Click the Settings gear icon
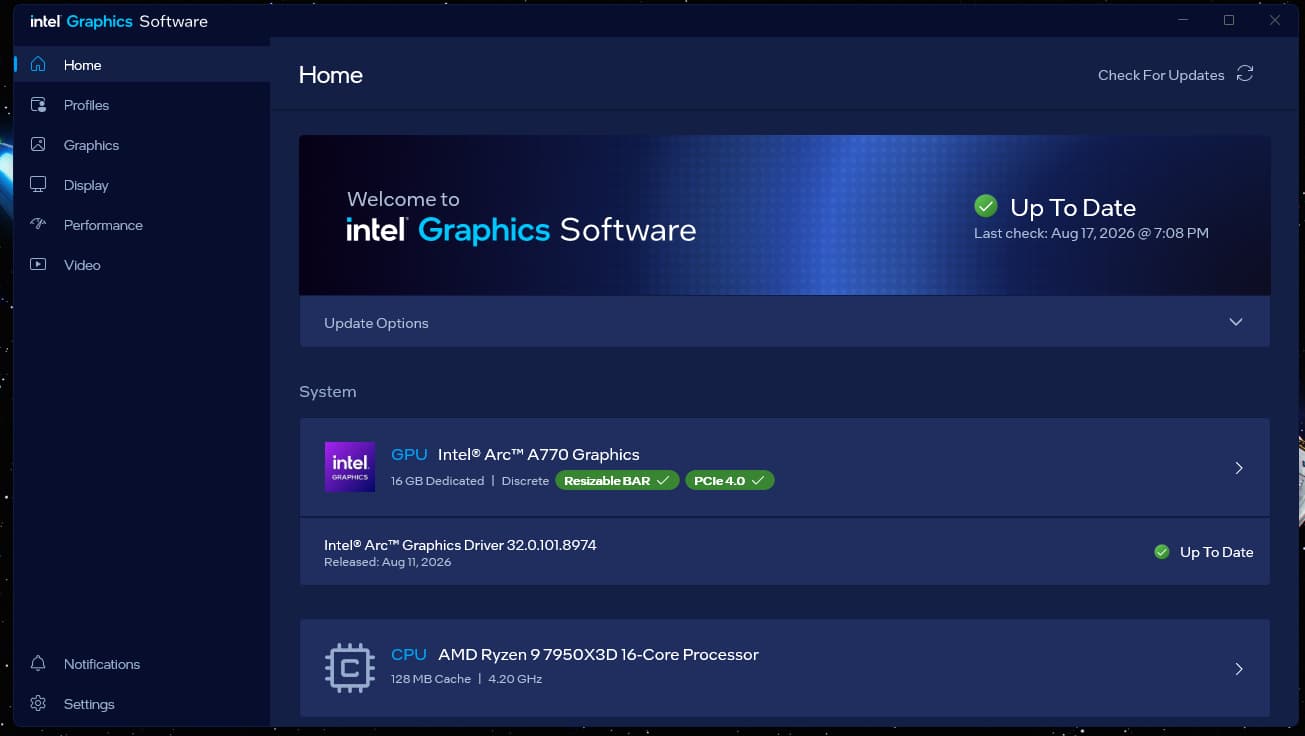Viewport: 1305px width, 736px height. (38, 703)
